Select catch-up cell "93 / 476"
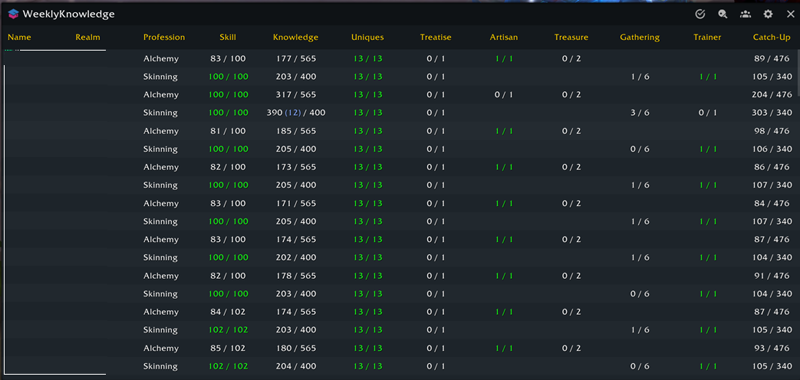Screen dimensions: 800x380 [772, 348]
